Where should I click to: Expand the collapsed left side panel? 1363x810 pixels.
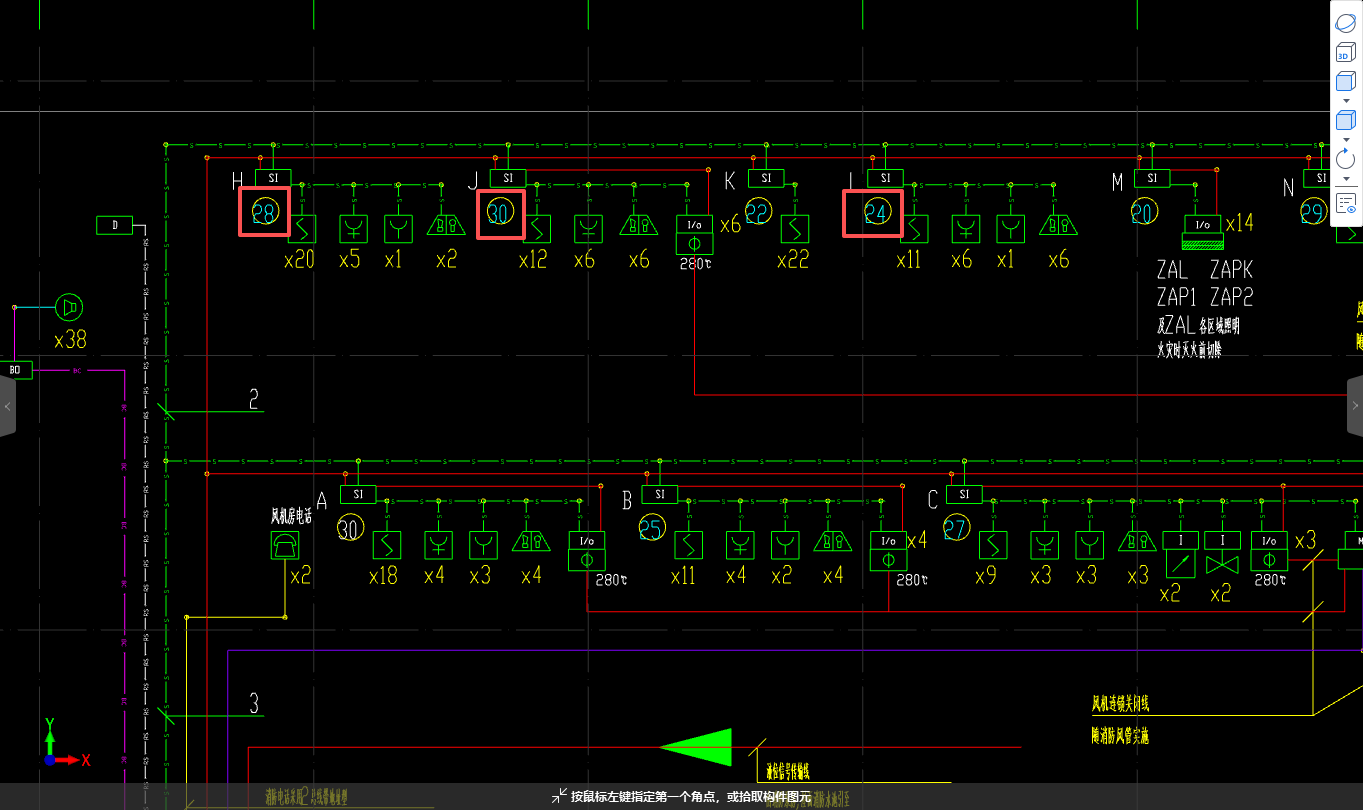pos(7,406)
